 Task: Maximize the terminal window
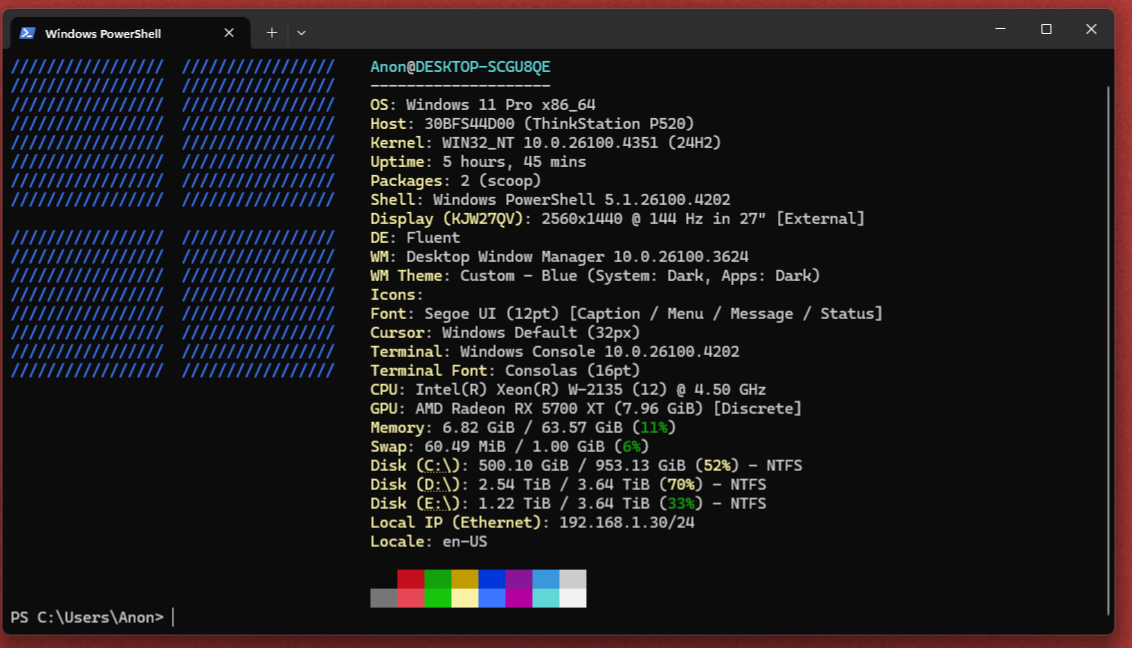coord(1046,29)
